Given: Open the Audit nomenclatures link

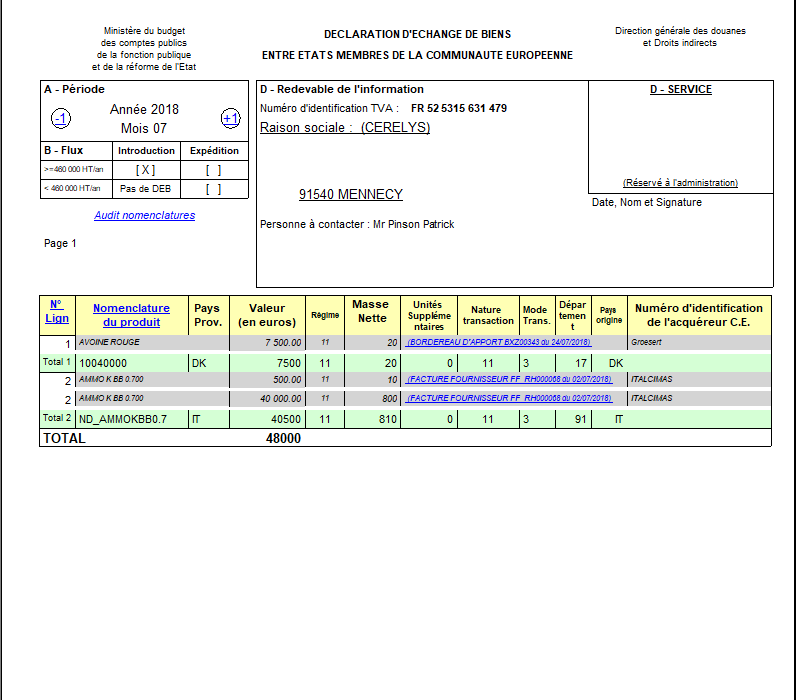Looking at the screenshot, I should 144,215.
